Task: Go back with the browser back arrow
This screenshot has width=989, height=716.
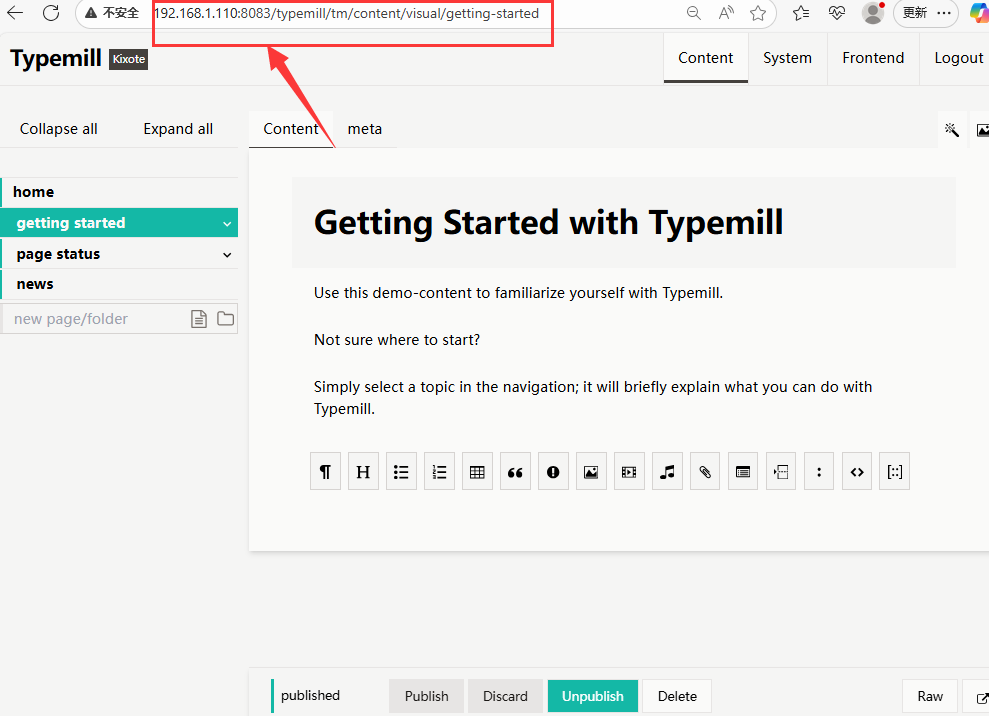Action: 15,13
